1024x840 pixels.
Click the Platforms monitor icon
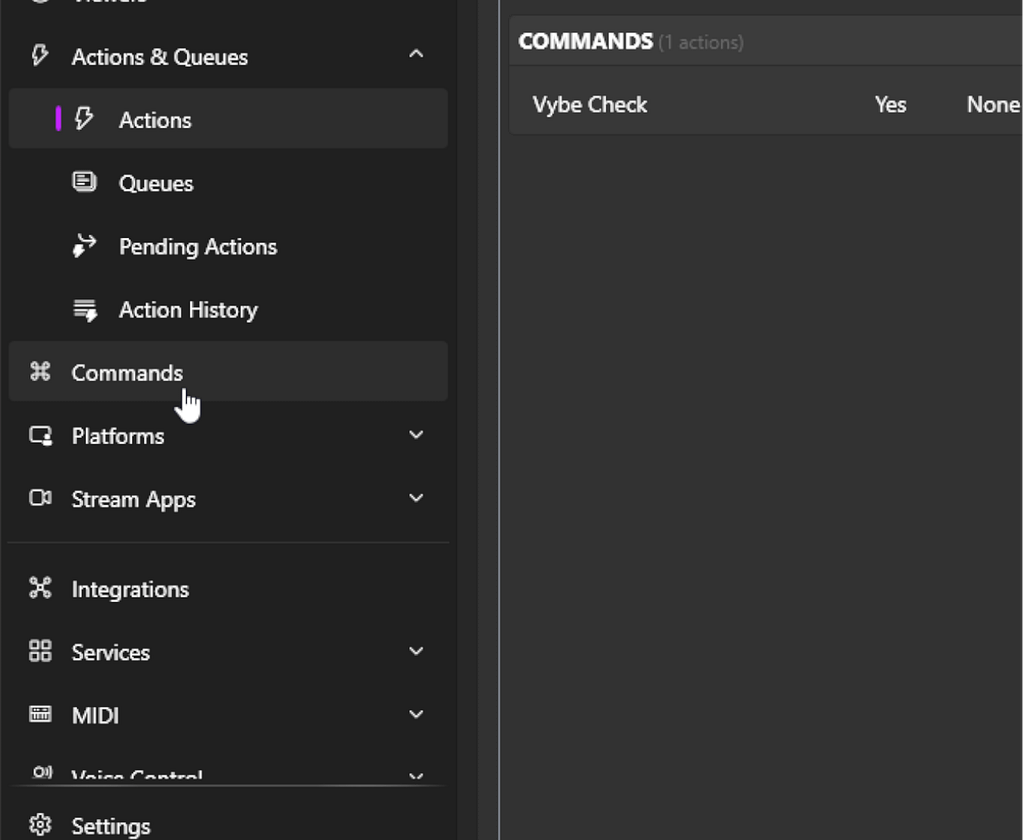pyautogui.click(x=40, y=436)
